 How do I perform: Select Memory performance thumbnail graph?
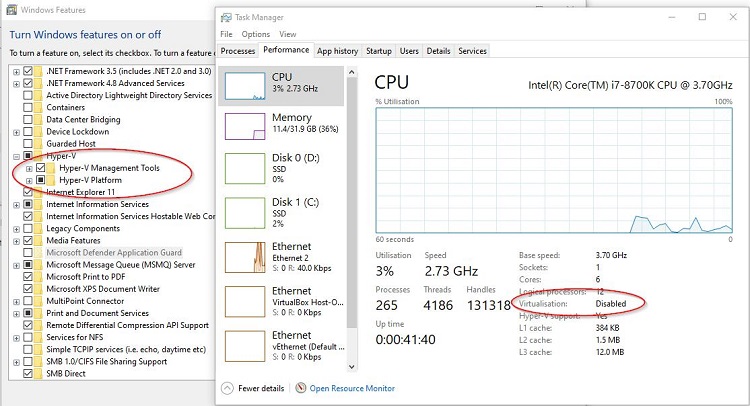pyautogui.click(x=245, y=126)
